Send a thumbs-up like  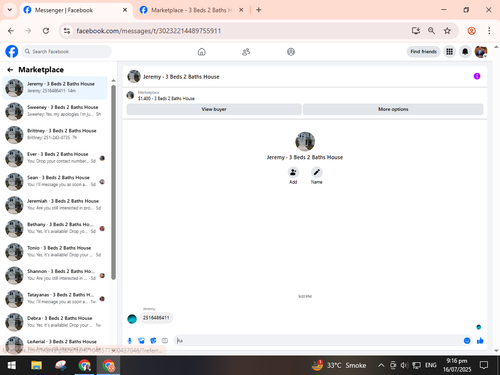(x=480, y=341)
